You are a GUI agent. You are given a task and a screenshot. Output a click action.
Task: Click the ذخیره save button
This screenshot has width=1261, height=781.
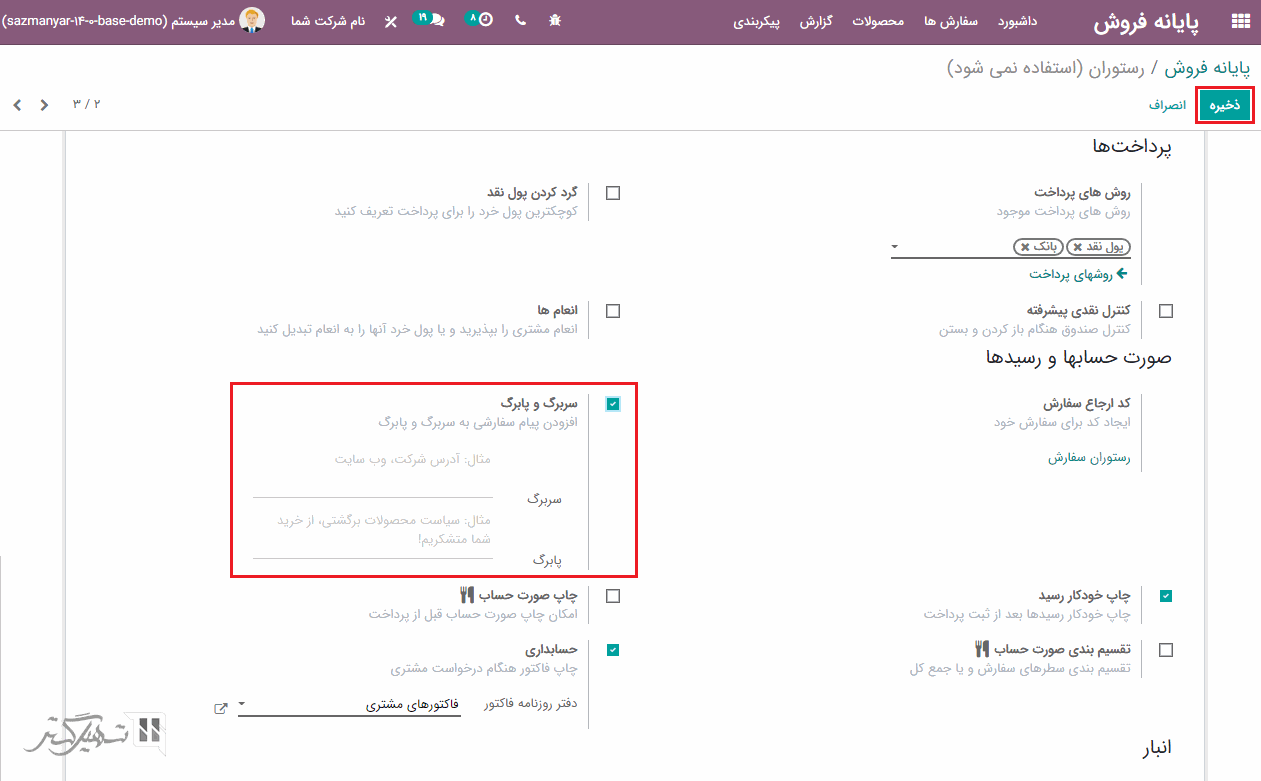[x=1225, y=105]
